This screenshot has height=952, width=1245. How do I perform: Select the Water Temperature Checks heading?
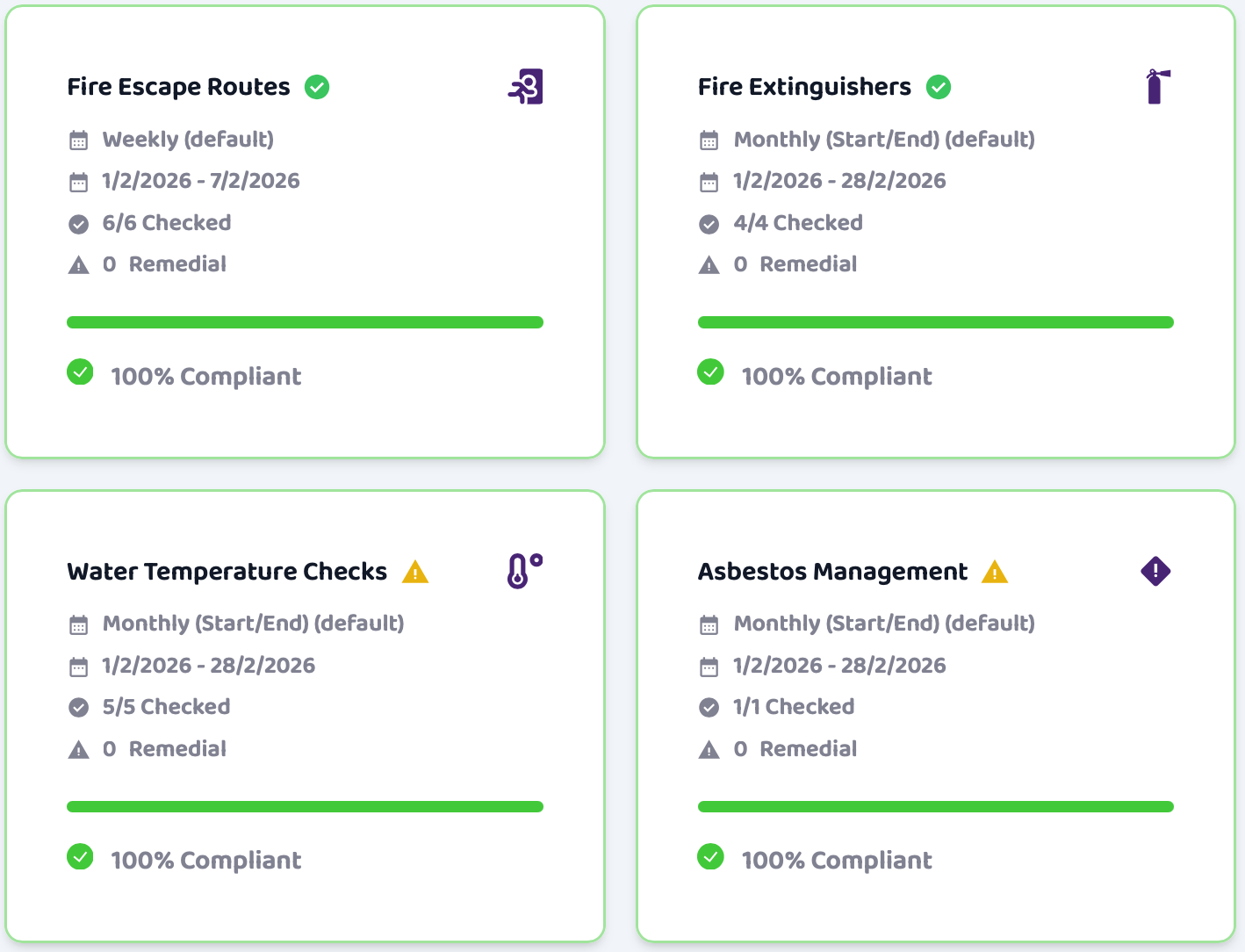(x=227, y=571)
